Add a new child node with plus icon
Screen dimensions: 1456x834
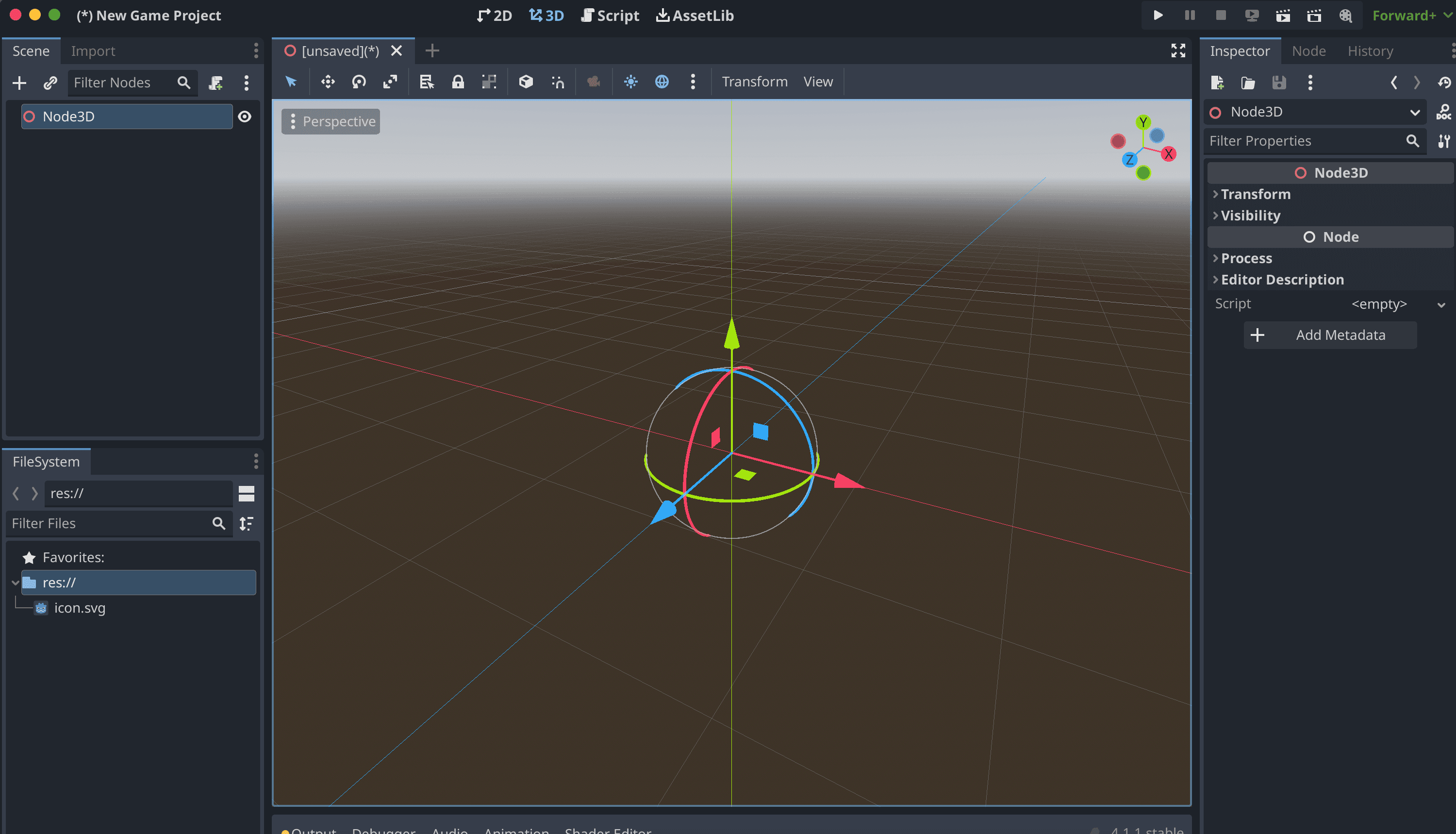19,83
